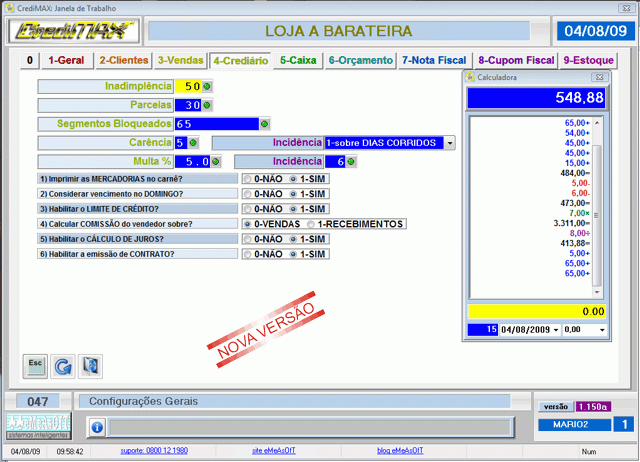
Task: Click green indicator next to Inadimplência
Action: pyautogui.click(x=208, y=87)
